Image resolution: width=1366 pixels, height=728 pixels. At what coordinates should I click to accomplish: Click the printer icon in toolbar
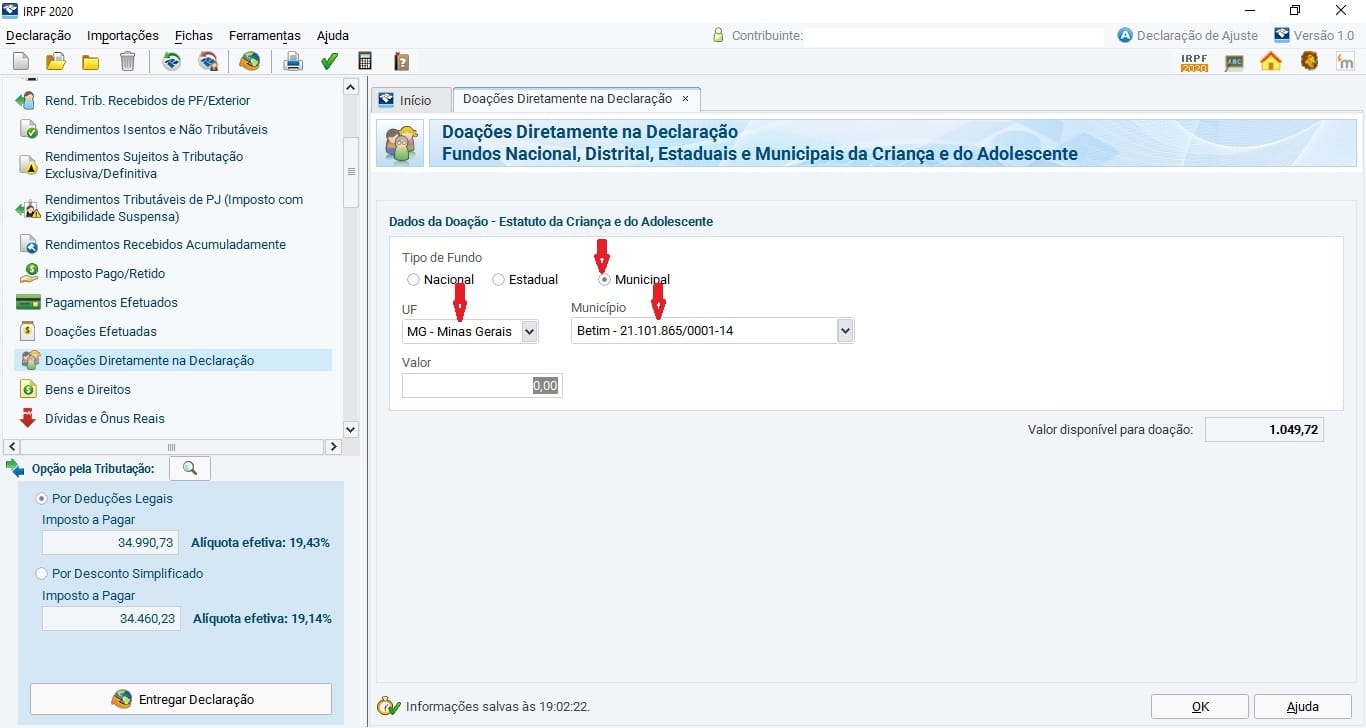293,62
